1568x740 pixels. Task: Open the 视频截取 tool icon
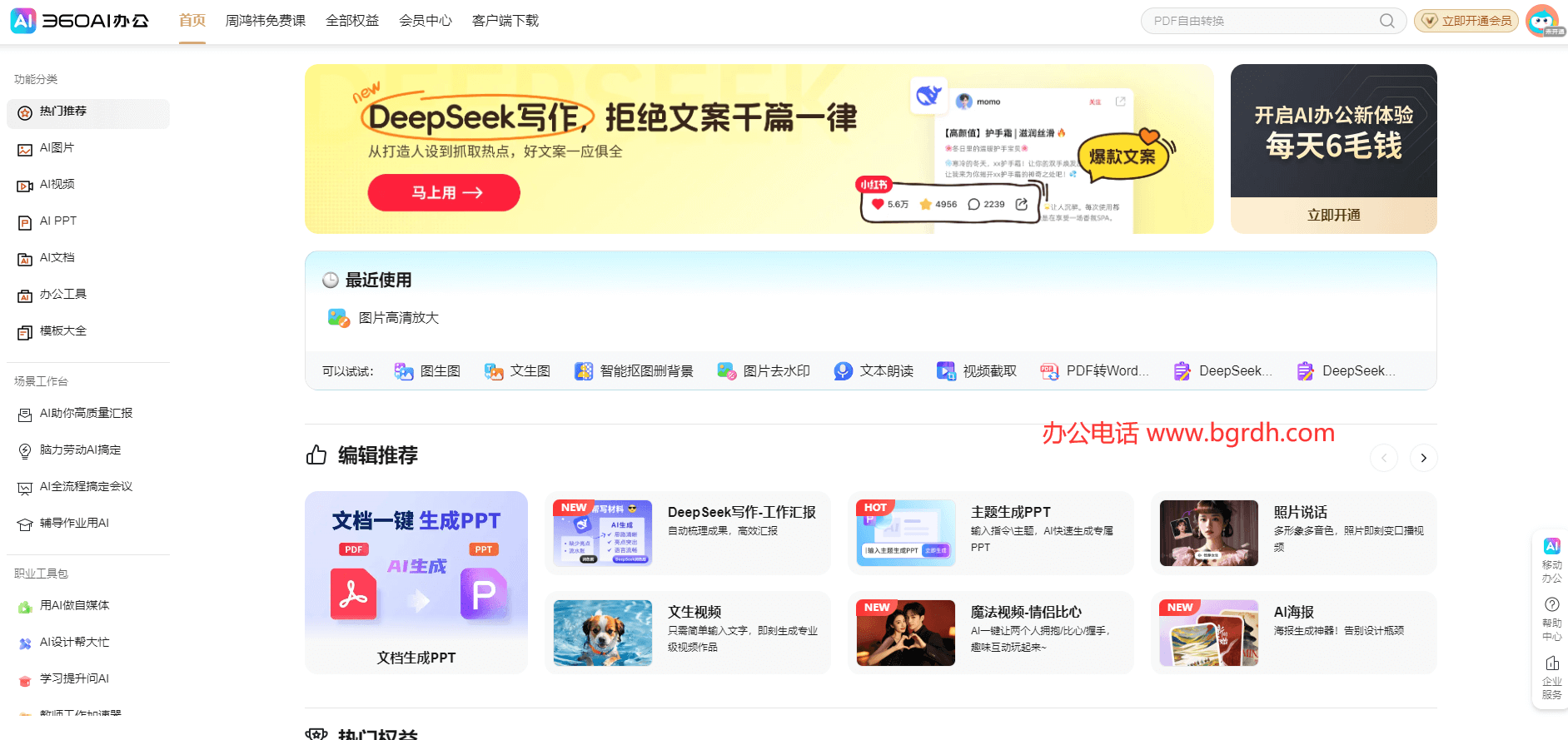[946, 371]
